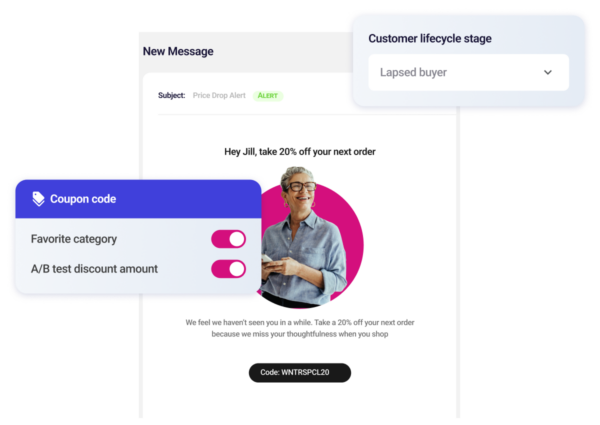Click the Coupon code panel header

(138, 199)
